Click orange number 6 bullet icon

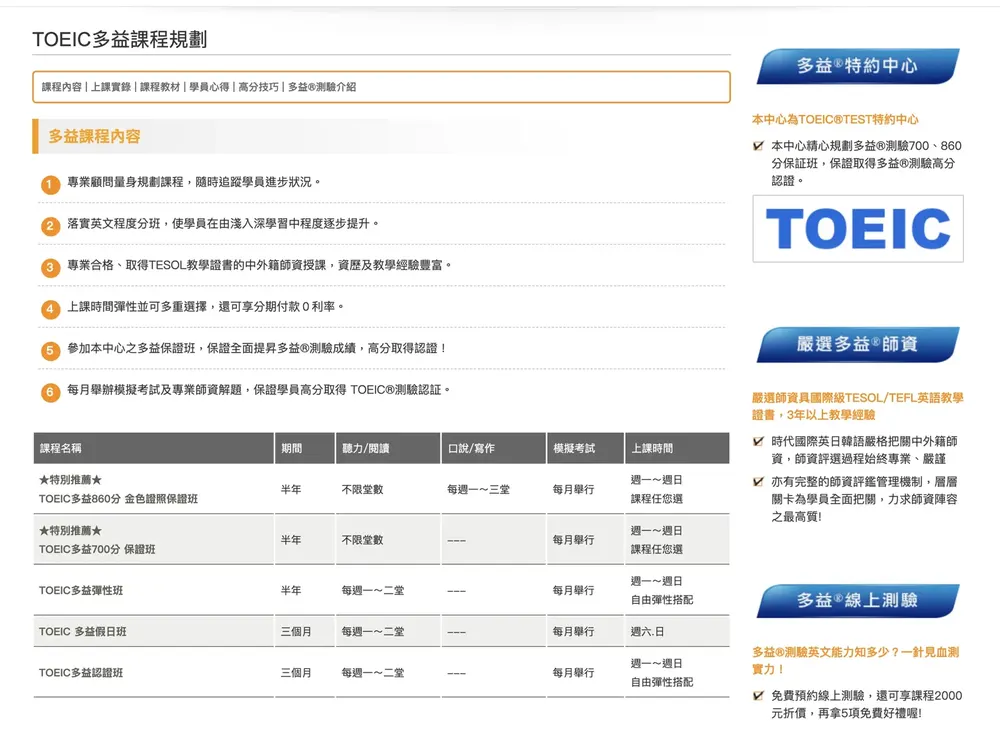coord(50,392)
